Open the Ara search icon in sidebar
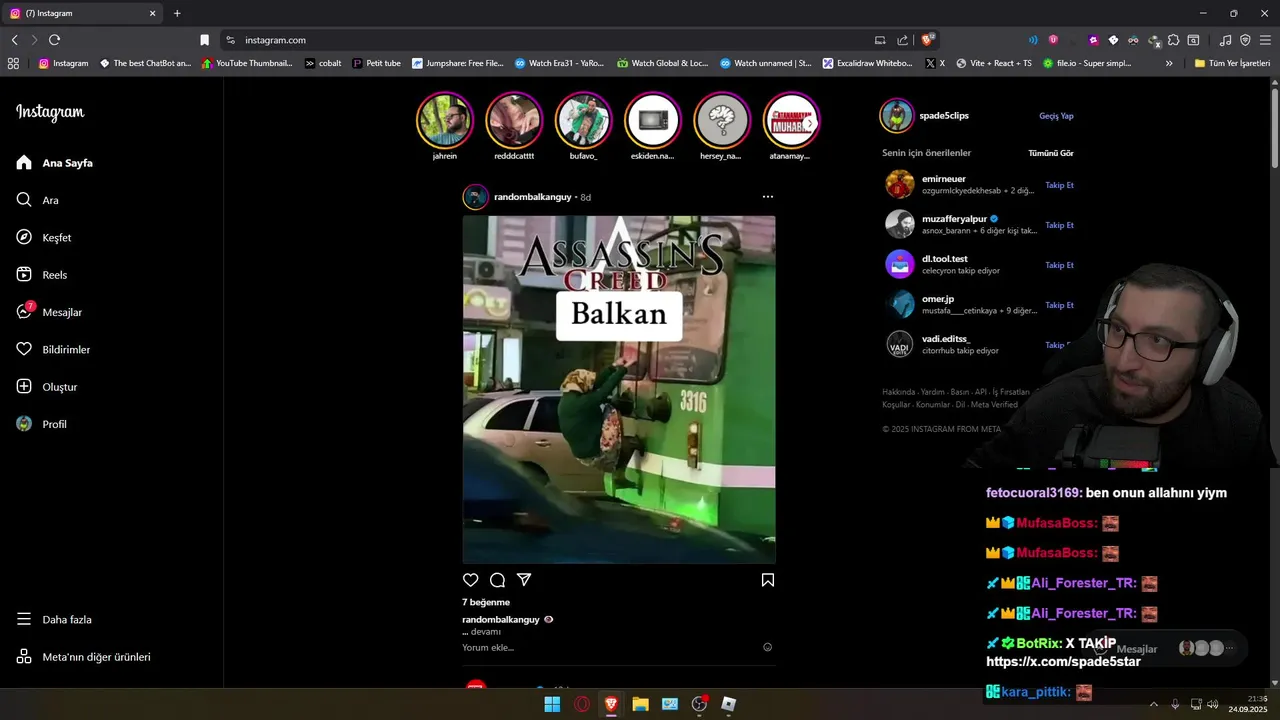 pos(24,200)
